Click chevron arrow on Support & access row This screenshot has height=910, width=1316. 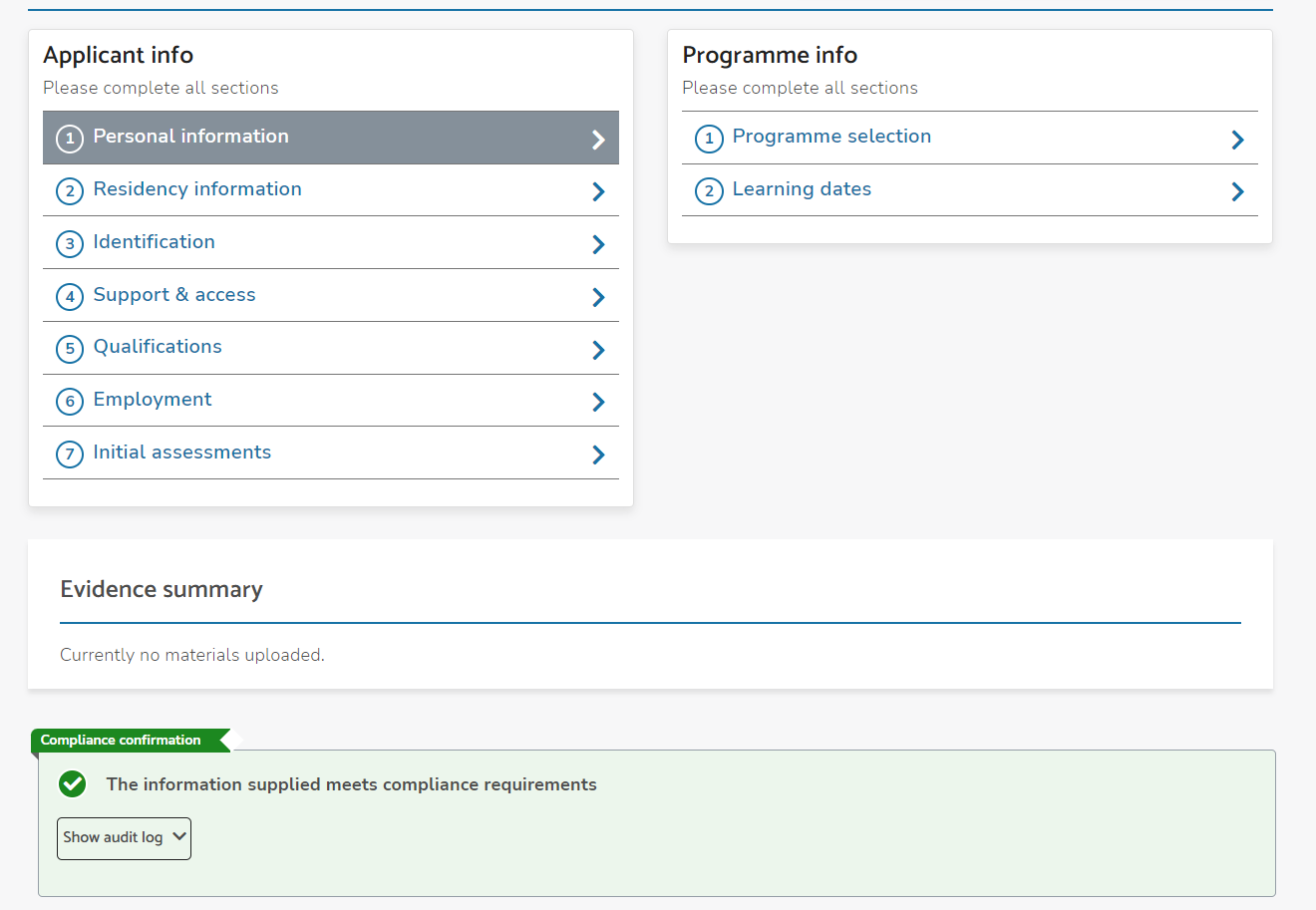click(x=598, y=297)
